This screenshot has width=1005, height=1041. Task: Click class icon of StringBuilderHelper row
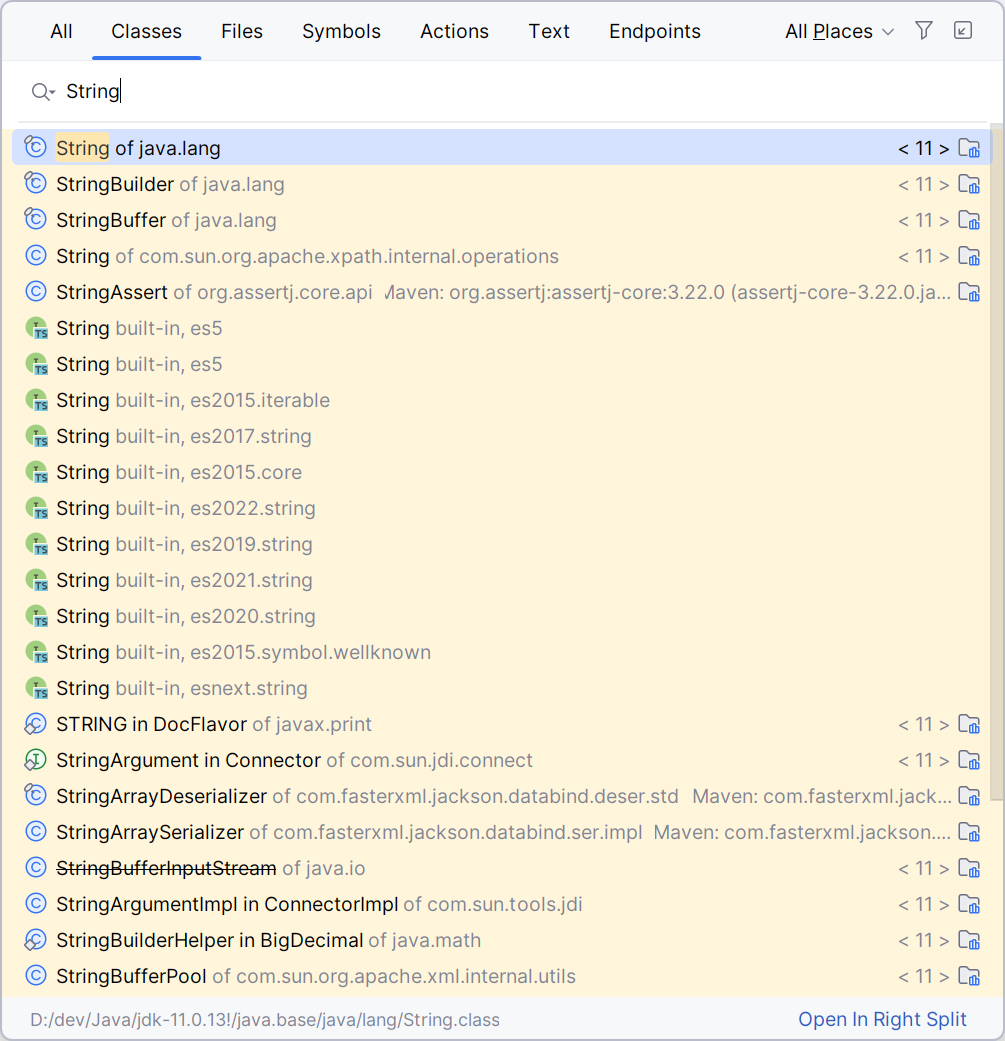click(35, 939)
